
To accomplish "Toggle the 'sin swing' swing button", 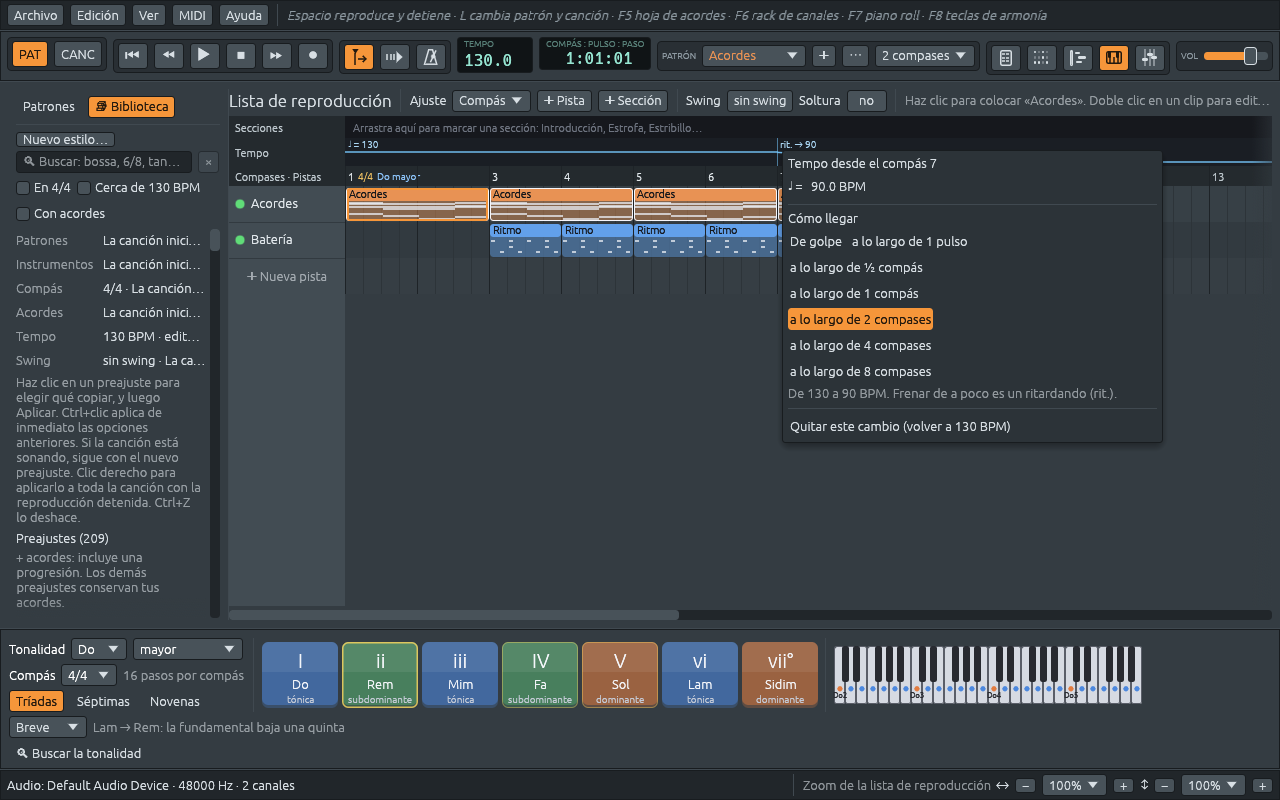I will (759, 101).
